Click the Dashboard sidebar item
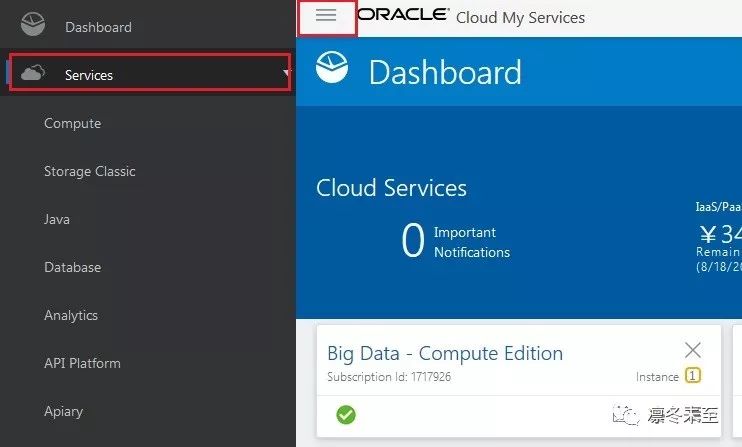The height and width of the screenshot is (447, 742). [x=98, y=27]
